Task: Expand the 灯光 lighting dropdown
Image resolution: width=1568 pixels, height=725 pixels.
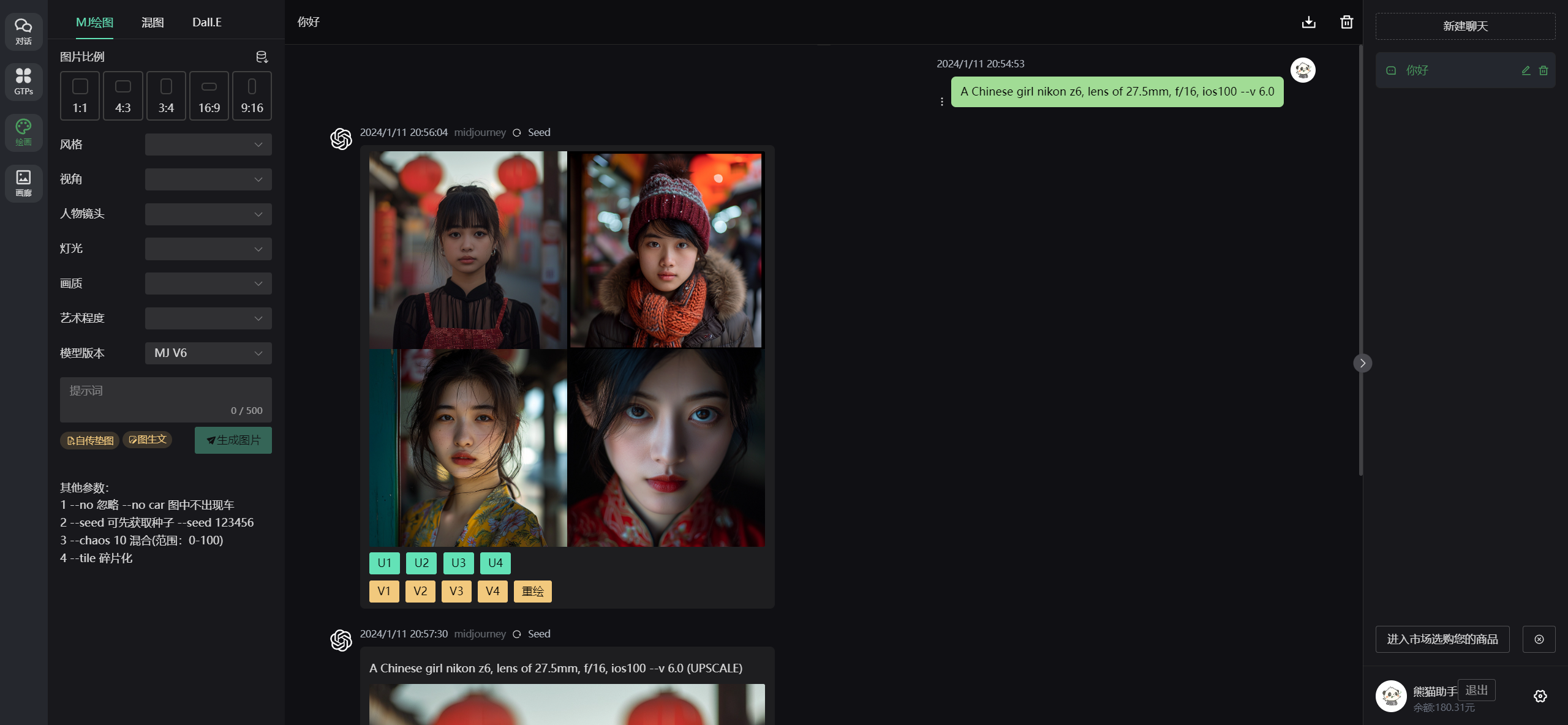Action: pyautogui.click(x=208, y=249)
